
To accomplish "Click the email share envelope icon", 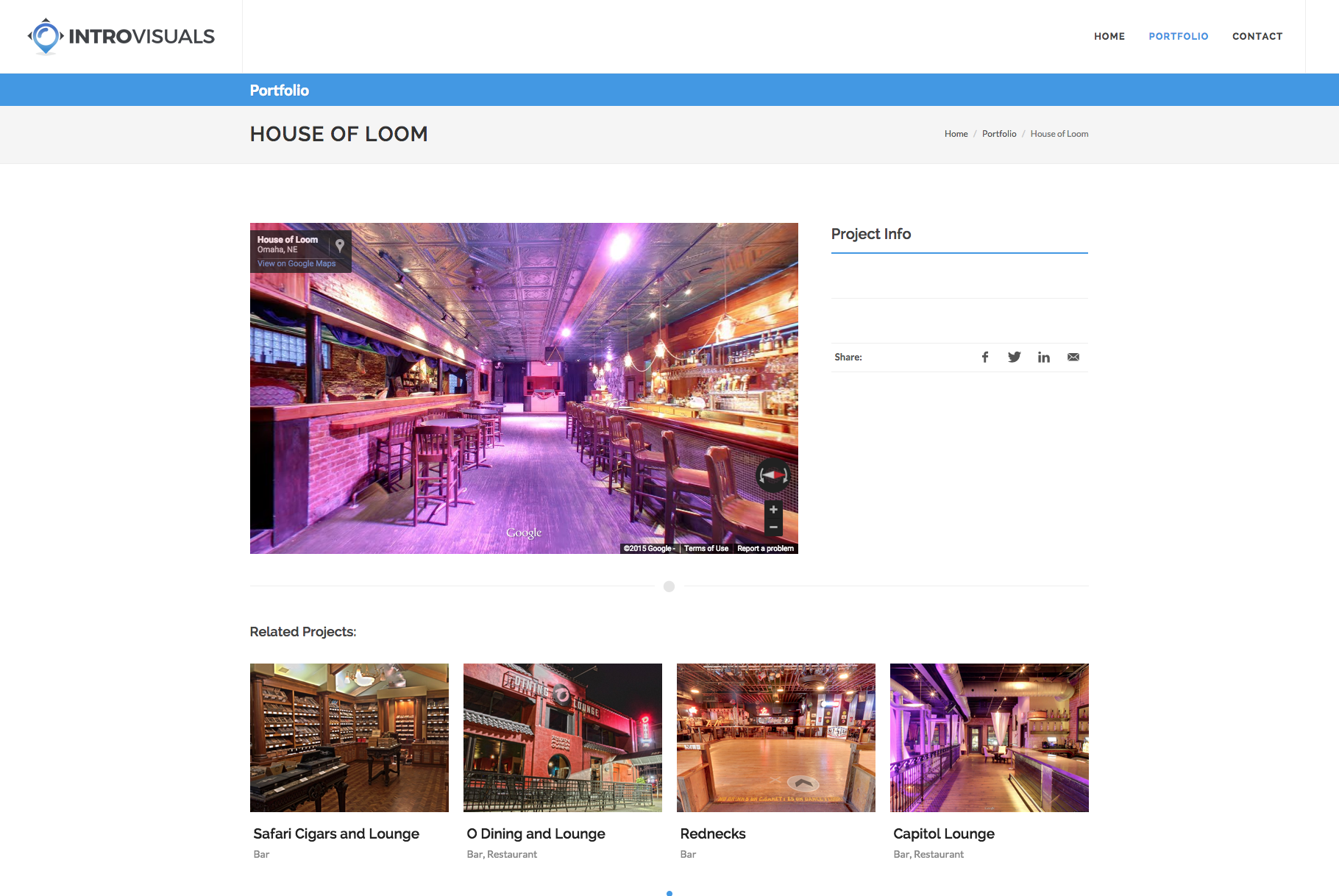I will (x=1073, y=357).
